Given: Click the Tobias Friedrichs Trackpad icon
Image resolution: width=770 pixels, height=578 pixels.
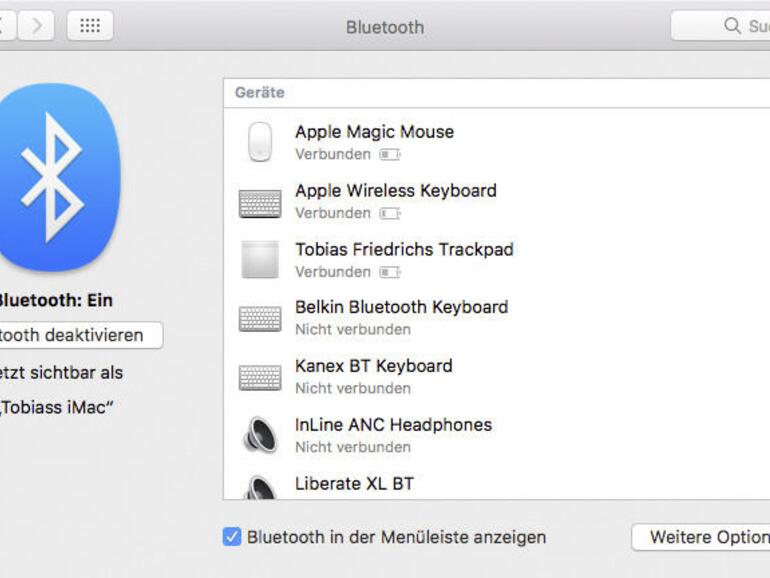Looking at the screenshot, I should coord(260,259).
